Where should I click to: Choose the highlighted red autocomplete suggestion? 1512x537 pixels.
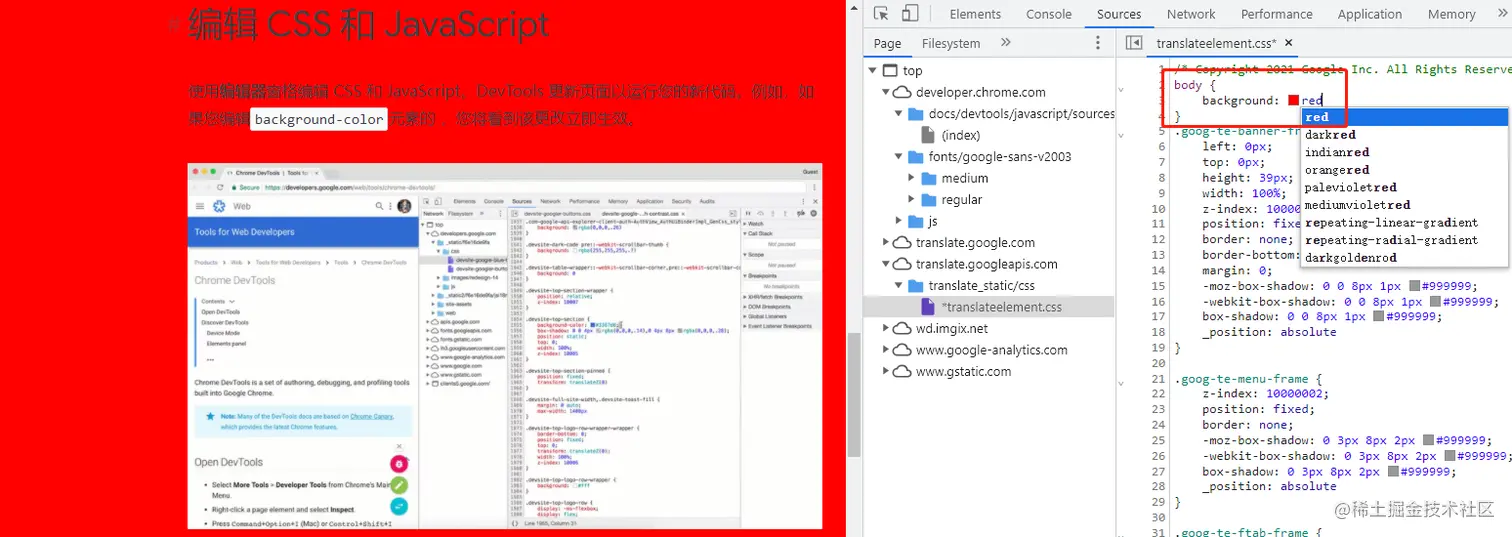pyautogui.click(x=1404, y=117)
